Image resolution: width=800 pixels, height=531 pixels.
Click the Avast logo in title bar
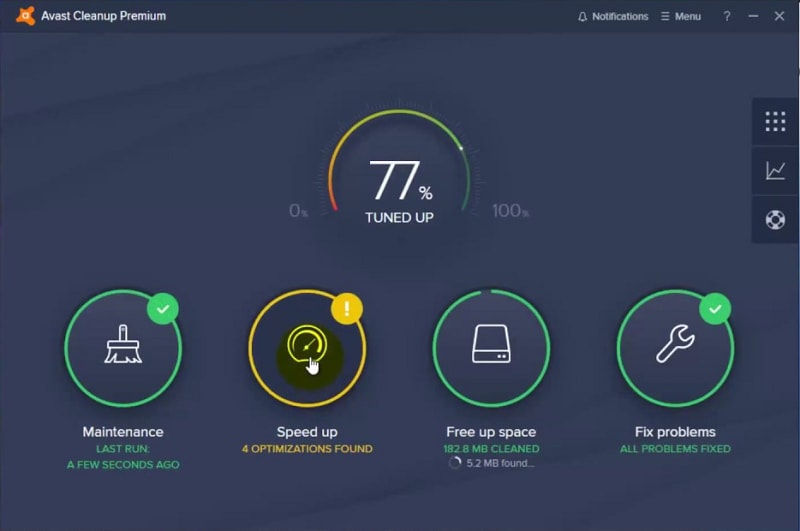click(x=23, y=16)
